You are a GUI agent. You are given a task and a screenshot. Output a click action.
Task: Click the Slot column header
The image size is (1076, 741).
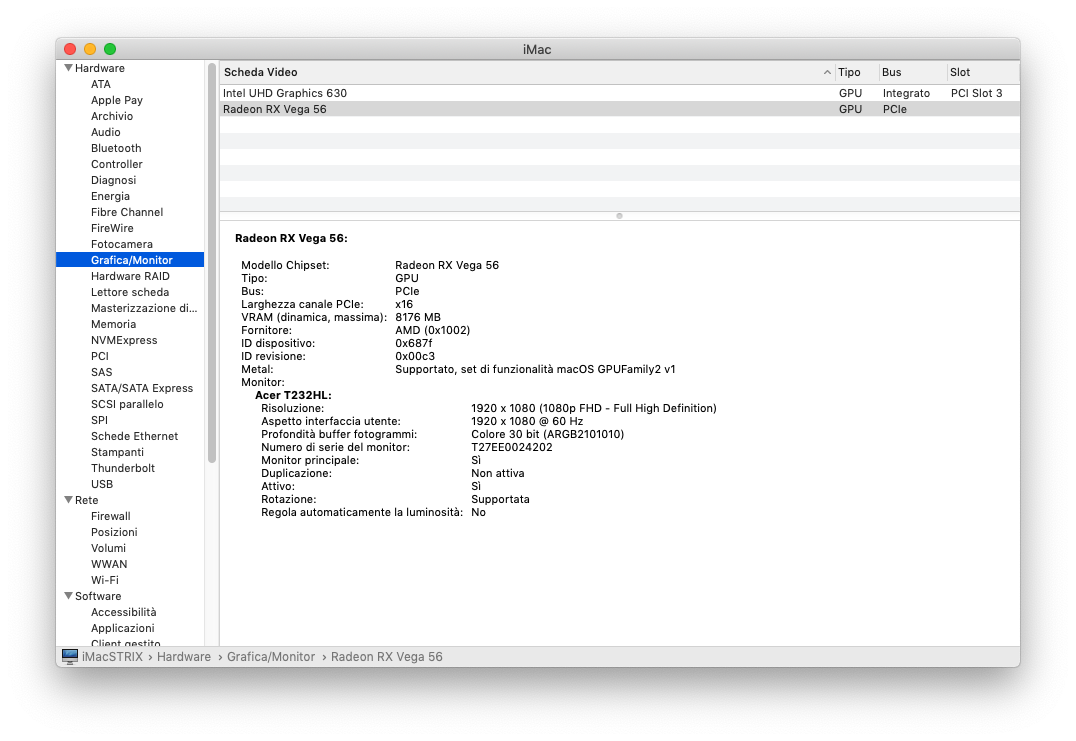point(983,72)
